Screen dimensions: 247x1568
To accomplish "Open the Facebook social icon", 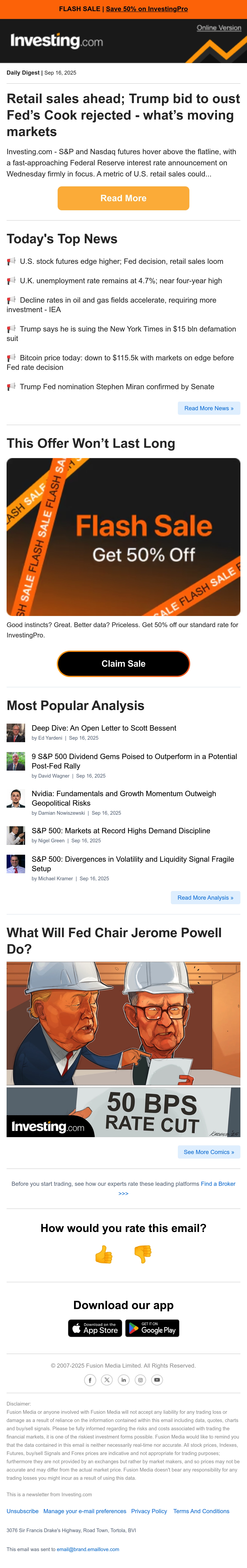I will point(90,1380).
